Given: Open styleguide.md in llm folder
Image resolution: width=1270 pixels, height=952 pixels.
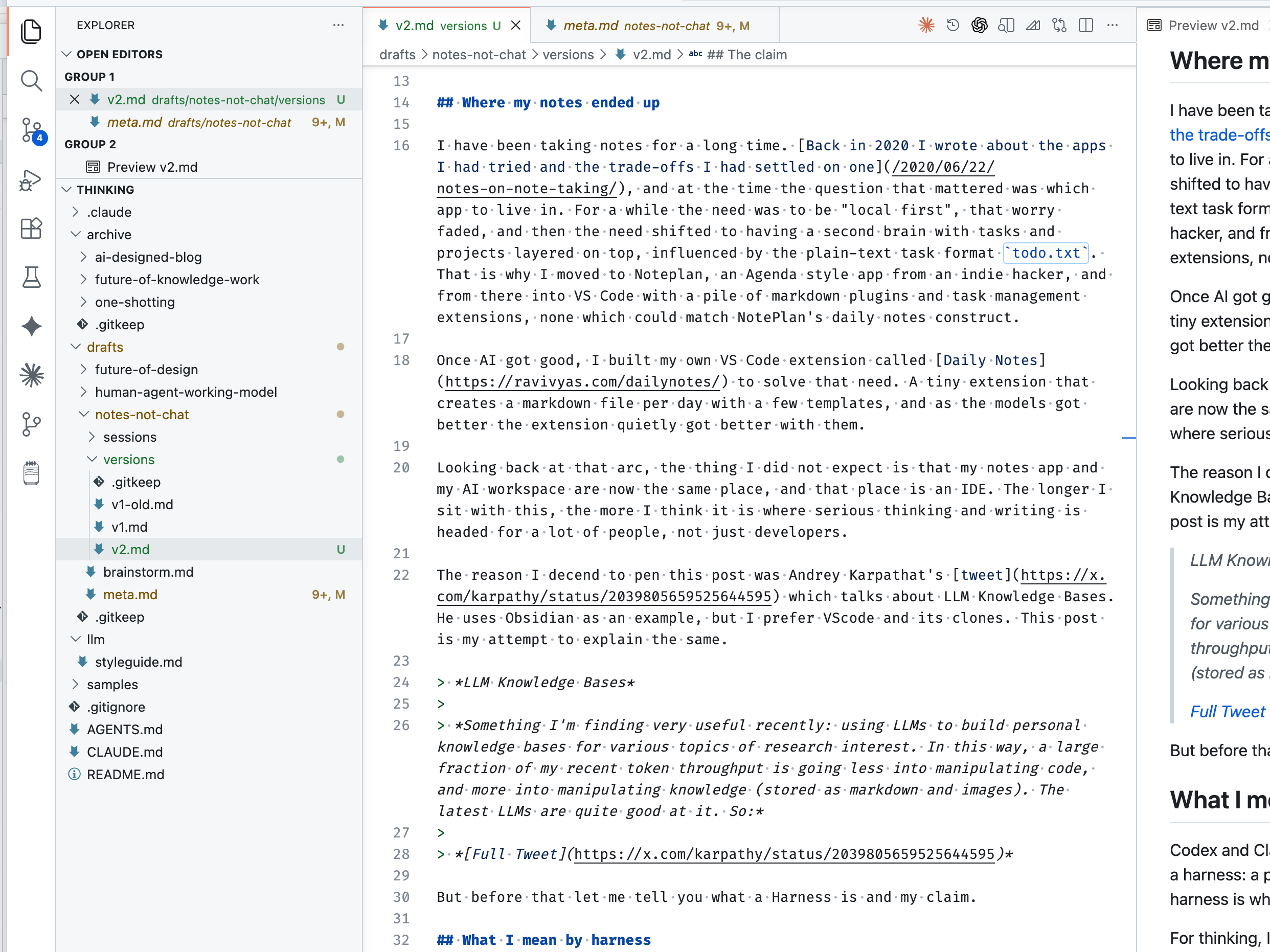Looking at the screenshot, I should pos(209,662).
